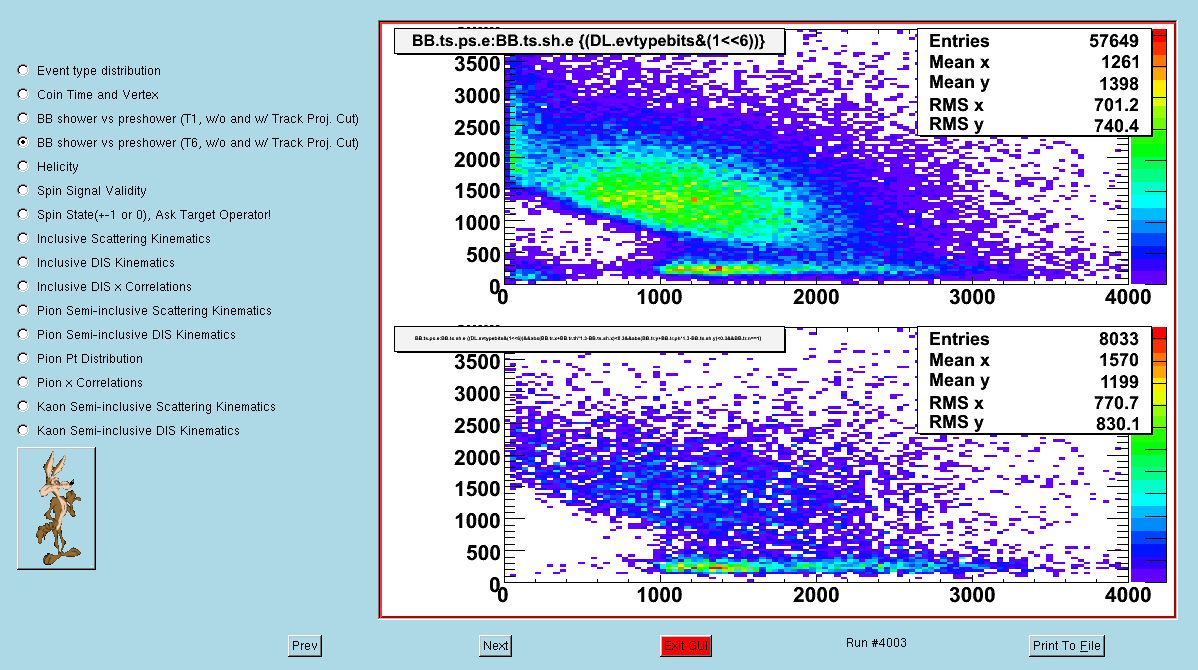The height and width of the screenshot is (670, 1198).
Task: Click top plot statistics box with 57649 entries
Action: click(x=1034, y=83)
